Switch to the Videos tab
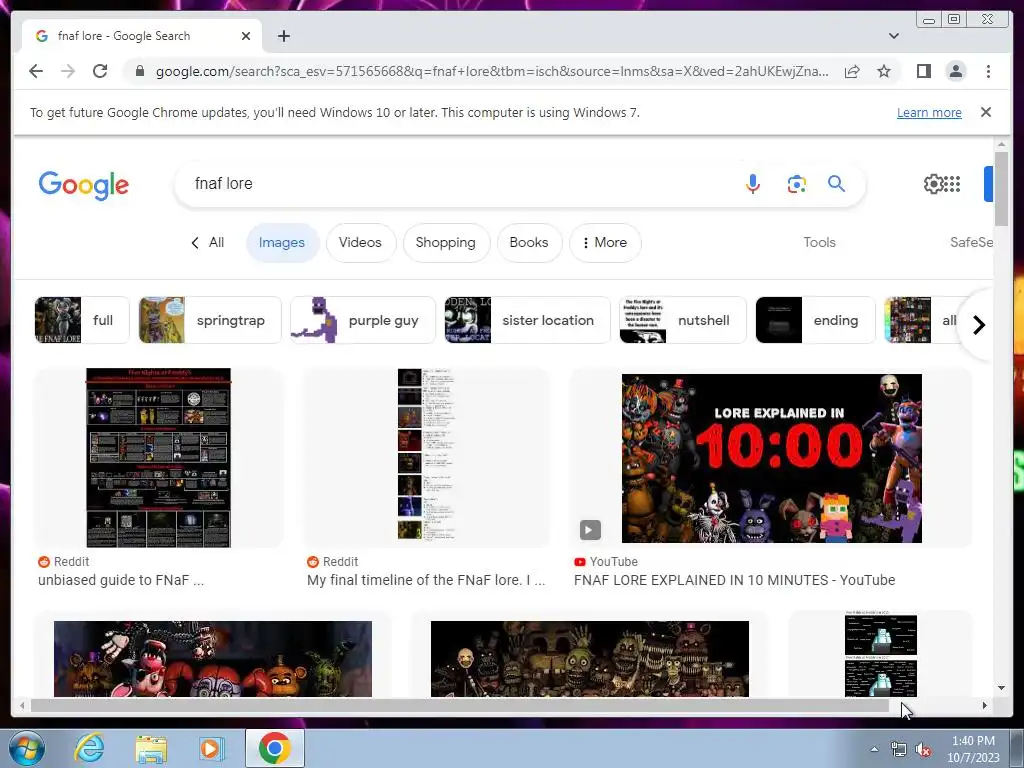Image resolution: width=1024 pixels, height=768 pixels. [x=360, y=242]
